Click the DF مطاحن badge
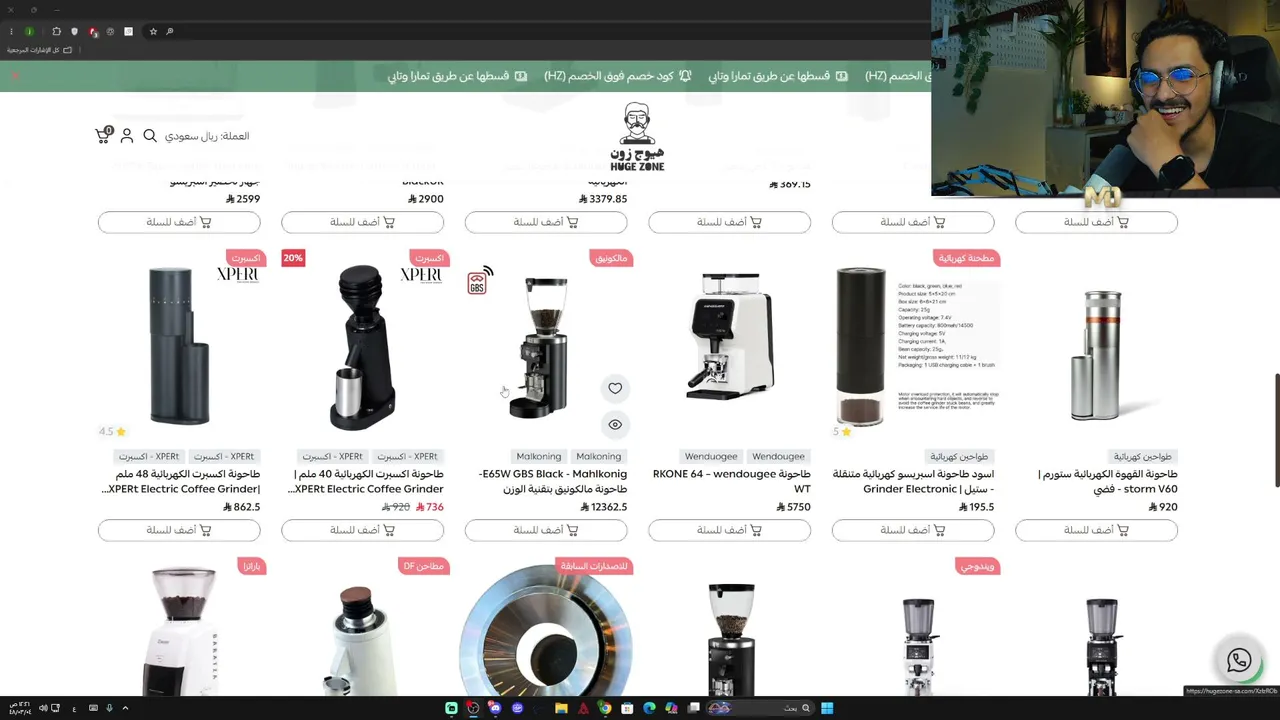This screenshot has height=720, width=1280. pyautogui.click(x=422, y=566)
